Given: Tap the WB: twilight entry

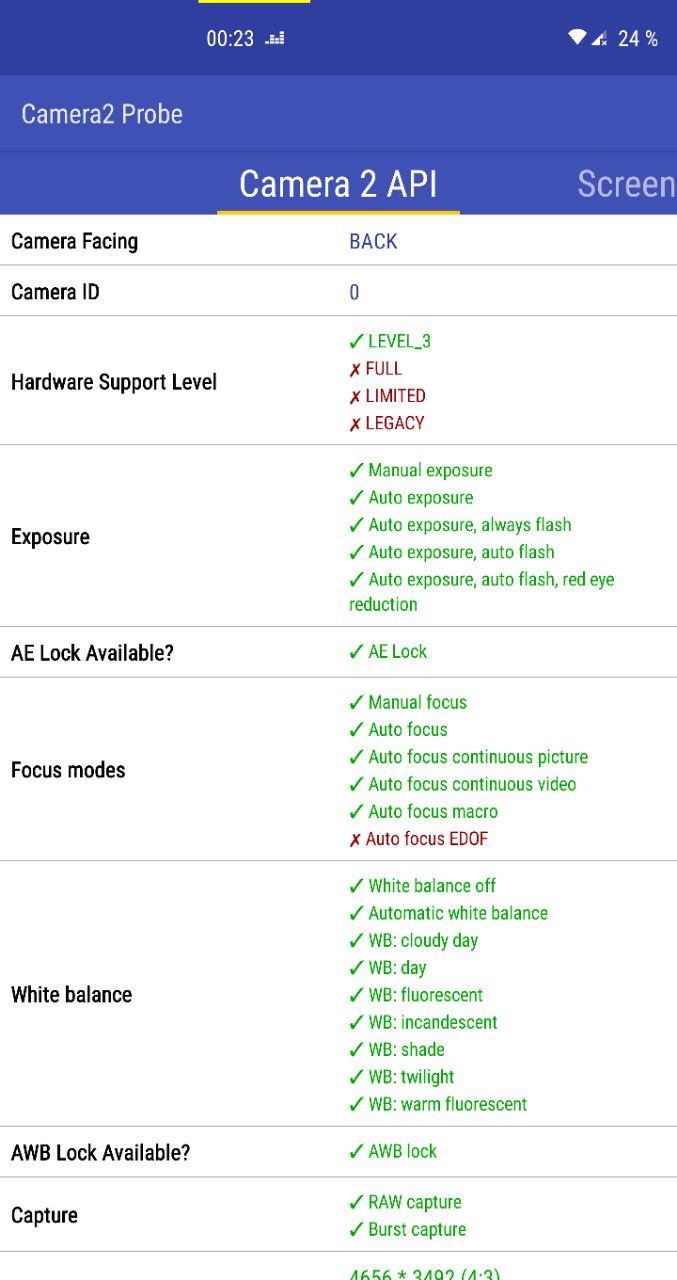Looking at the screenshot, I should coord(411,1077).
